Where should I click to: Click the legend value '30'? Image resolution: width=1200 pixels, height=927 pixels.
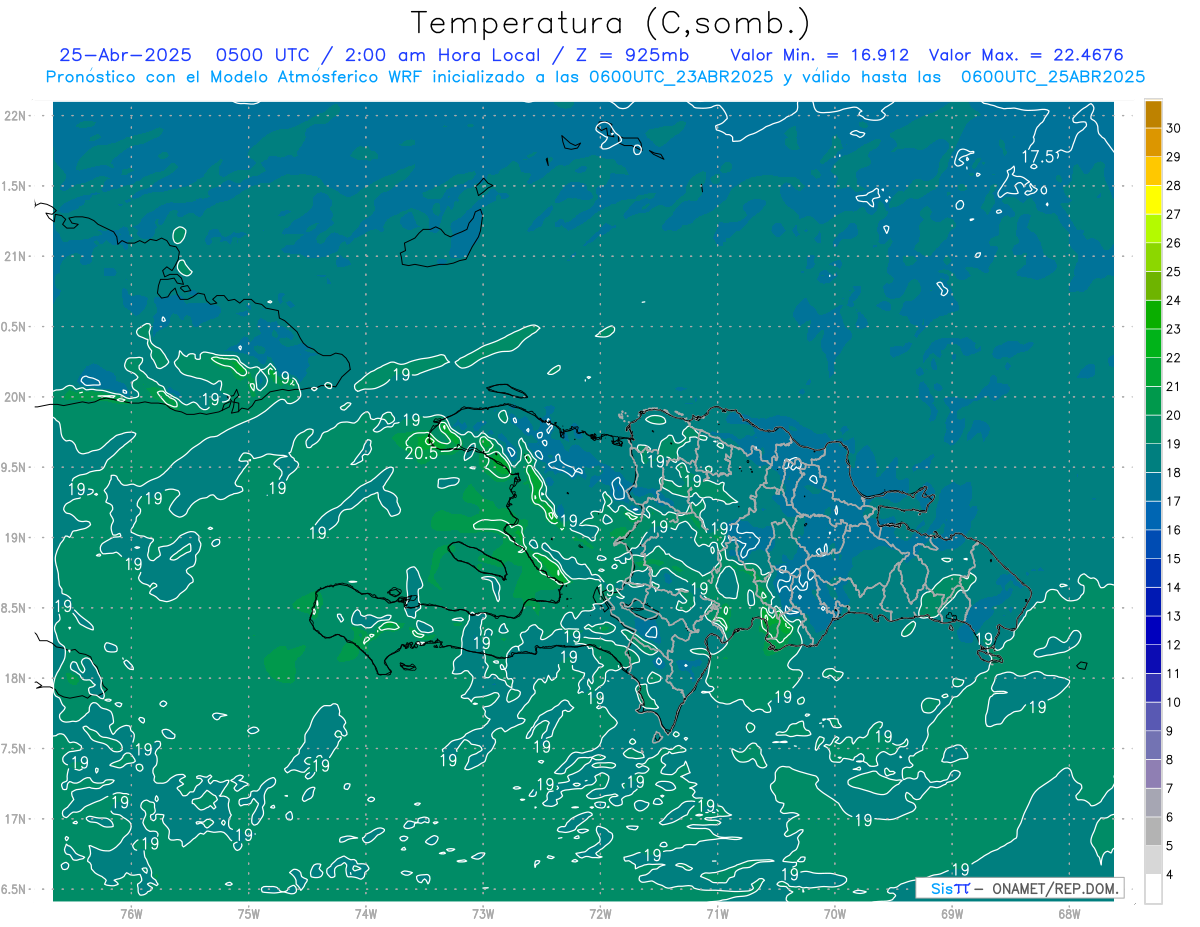pyautogui.click(x=1173, y=128)
